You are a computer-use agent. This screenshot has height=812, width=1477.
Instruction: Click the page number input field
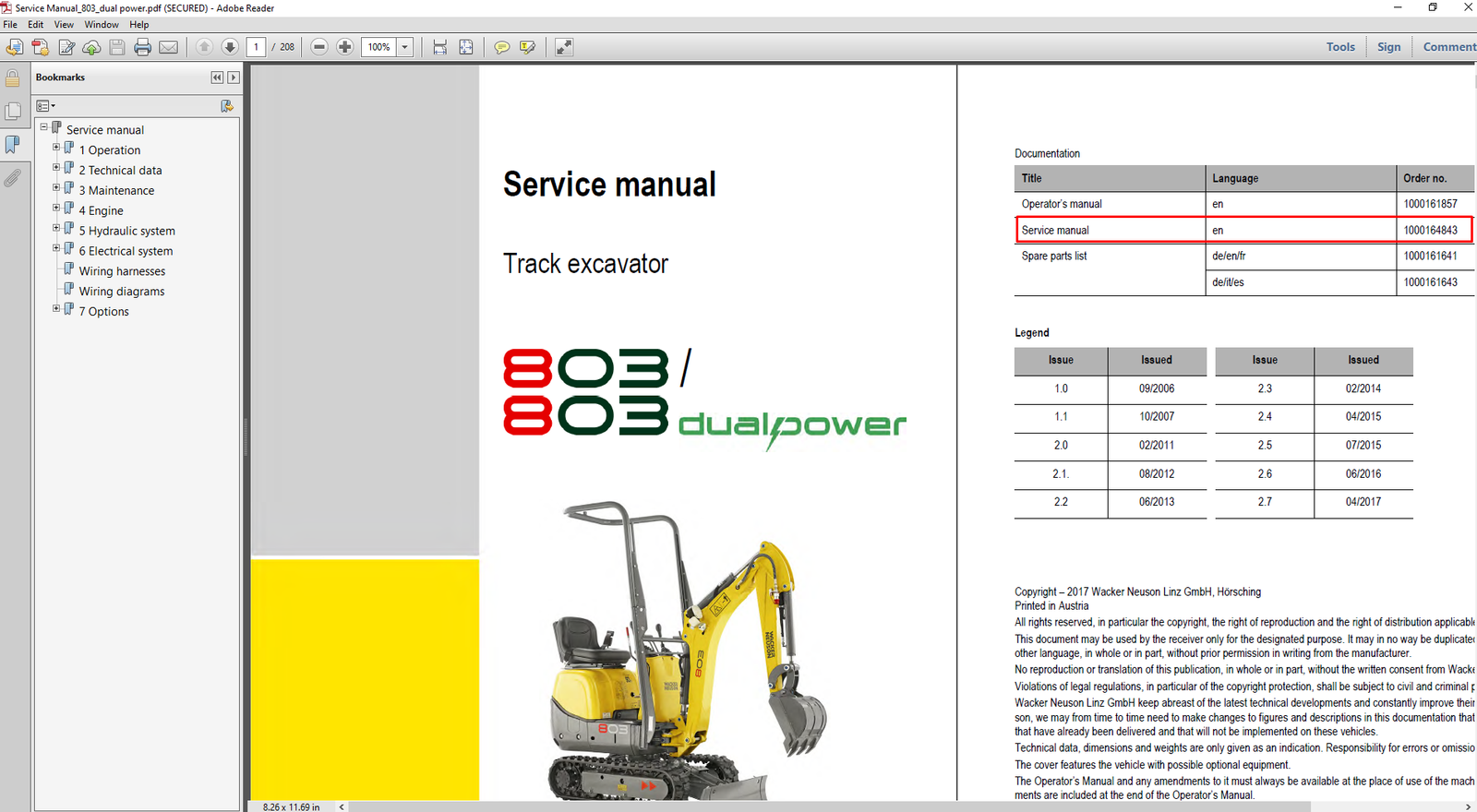point(257,47)
